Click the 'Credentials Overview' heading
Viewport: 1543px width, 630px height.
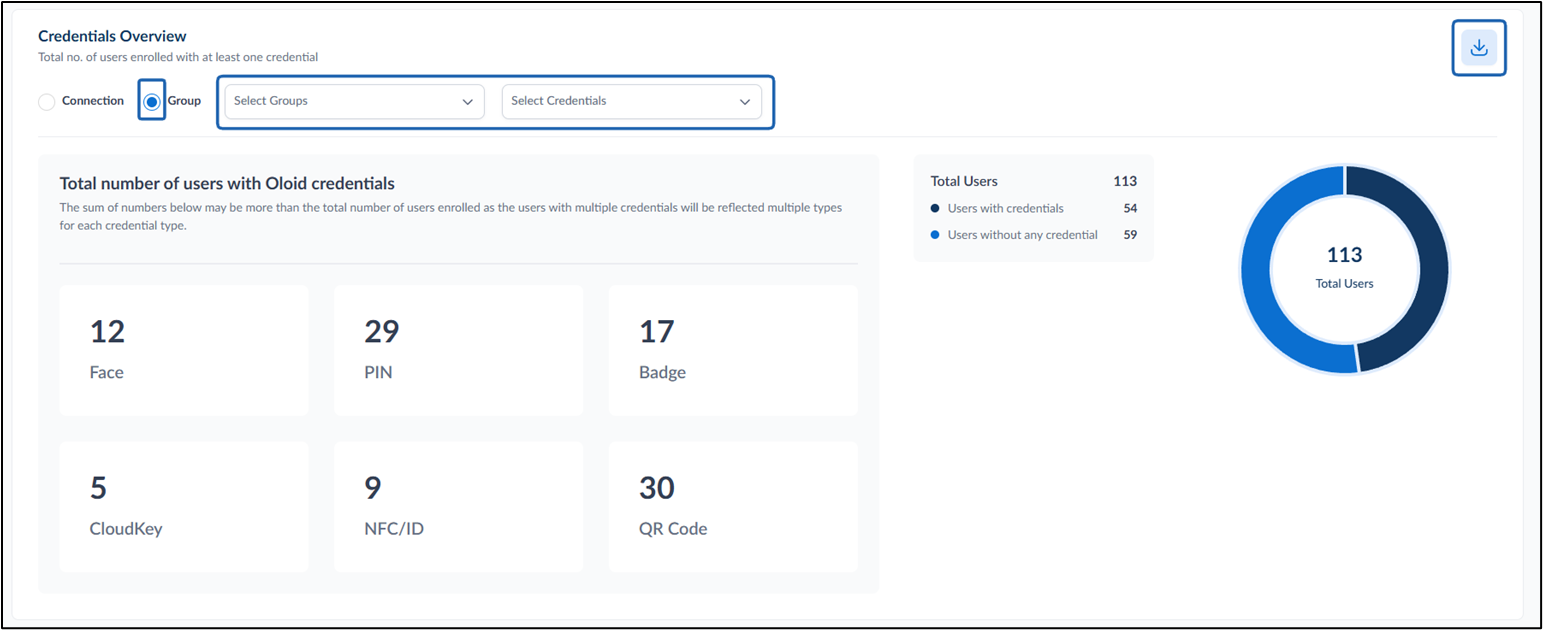112,37
